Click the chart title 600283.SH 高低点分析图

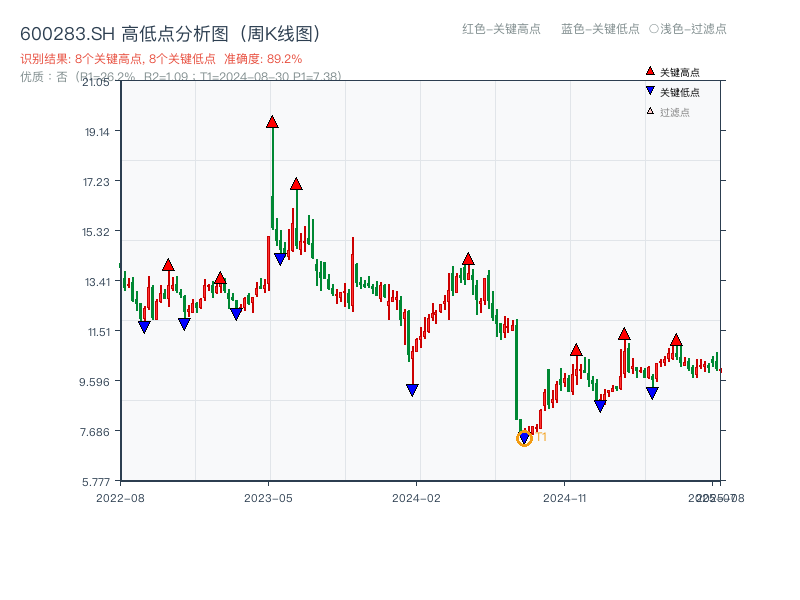172,34
